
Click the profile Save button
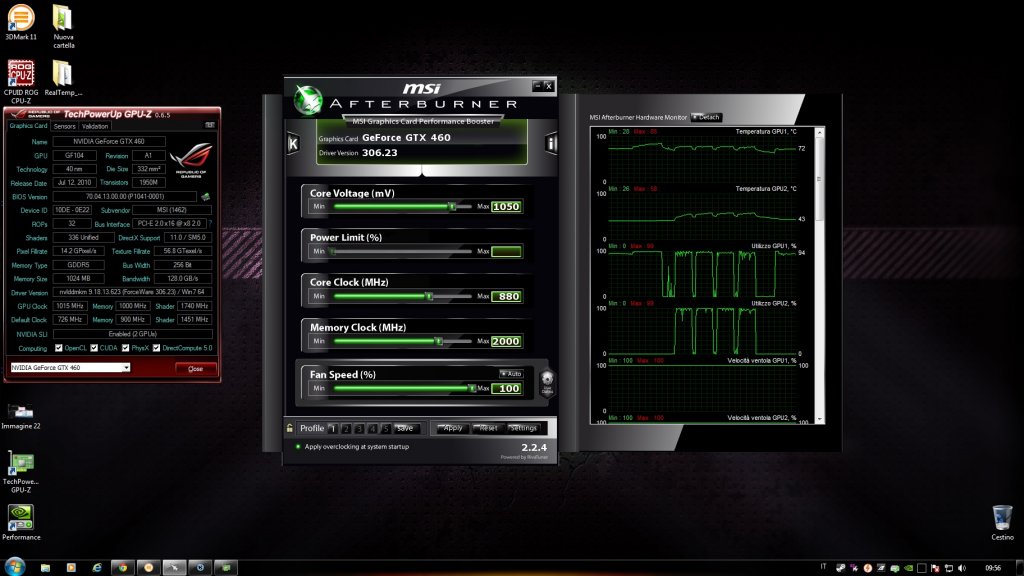[405, 428]
